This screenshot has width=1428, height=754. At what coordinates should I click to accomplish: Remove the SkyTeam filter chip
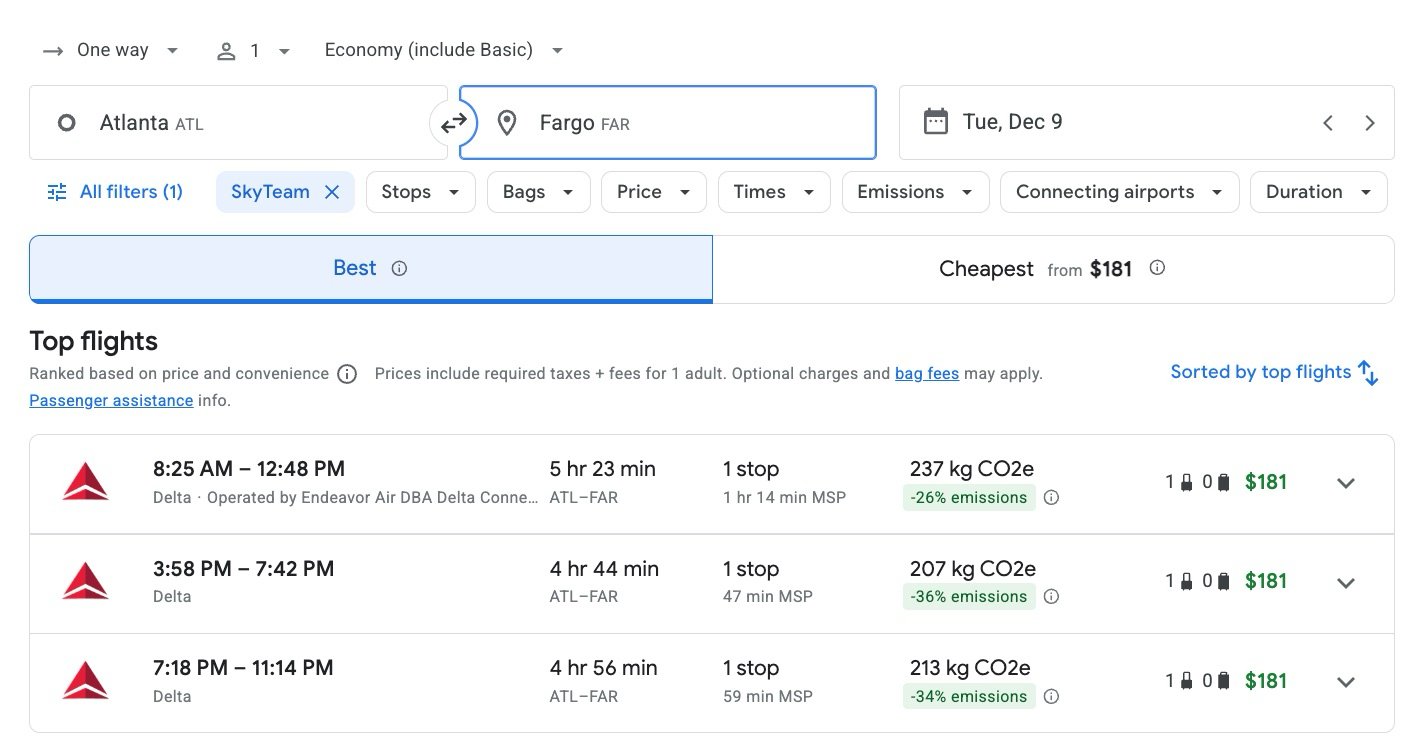point(332,191)
